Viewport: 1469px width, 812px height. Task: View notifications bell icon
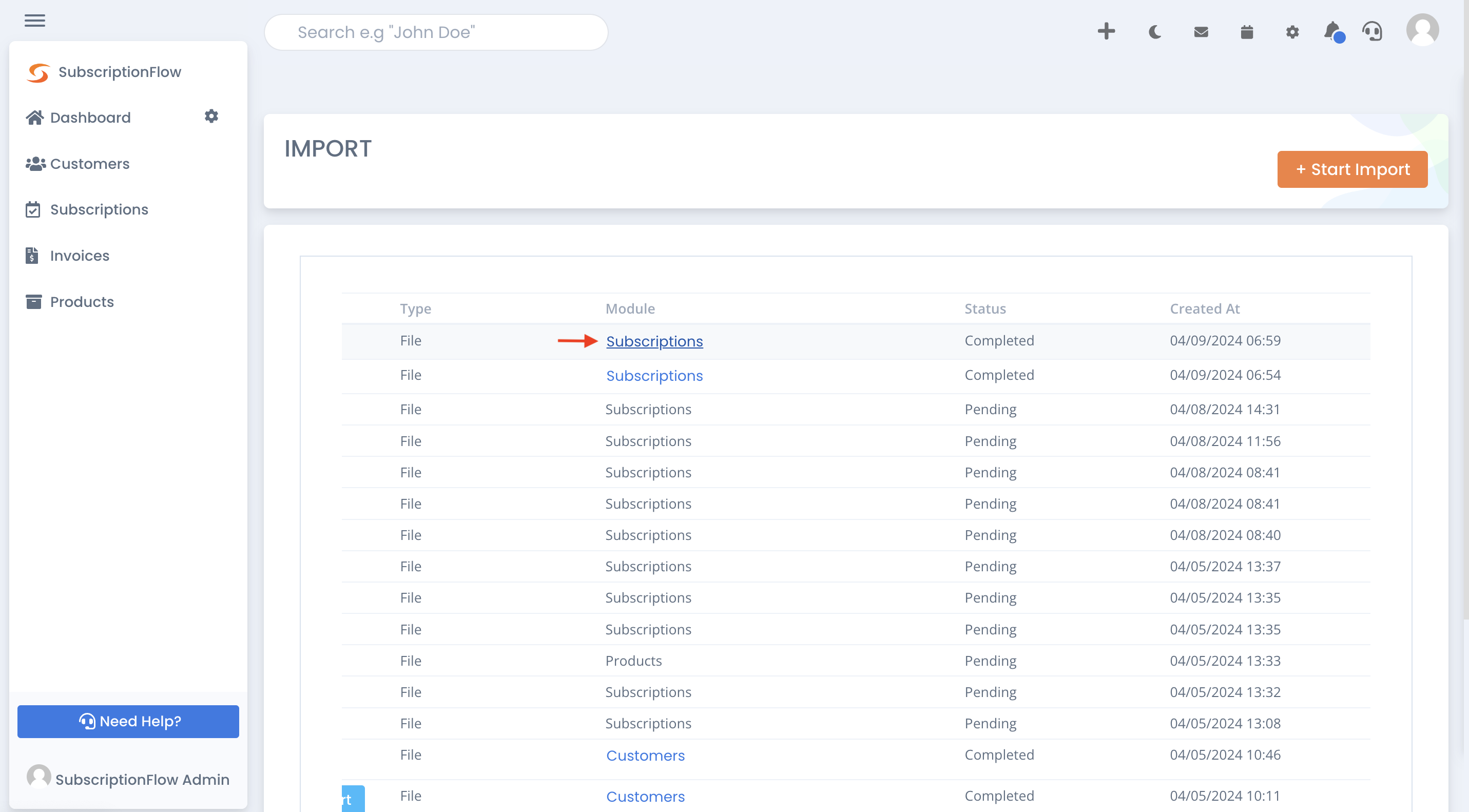coord(1333,32)
